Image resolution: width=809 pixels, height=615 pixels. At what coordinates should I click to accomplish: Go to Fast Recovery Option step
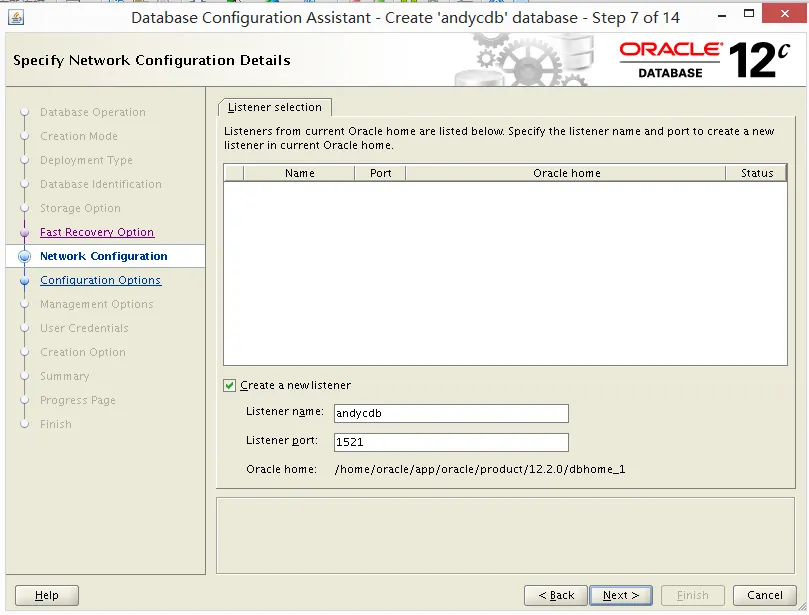97,232
